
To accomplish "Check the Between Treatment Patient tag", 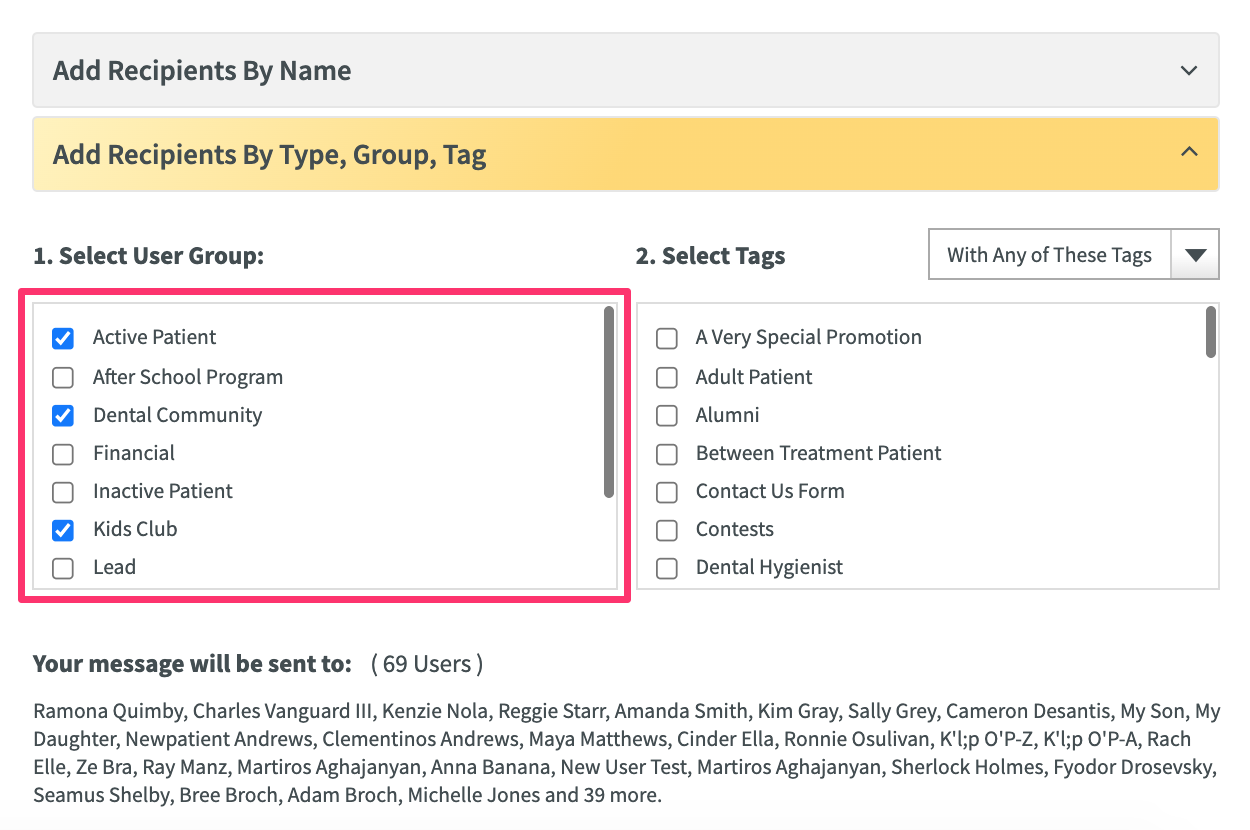I will (x=666, y=454).
